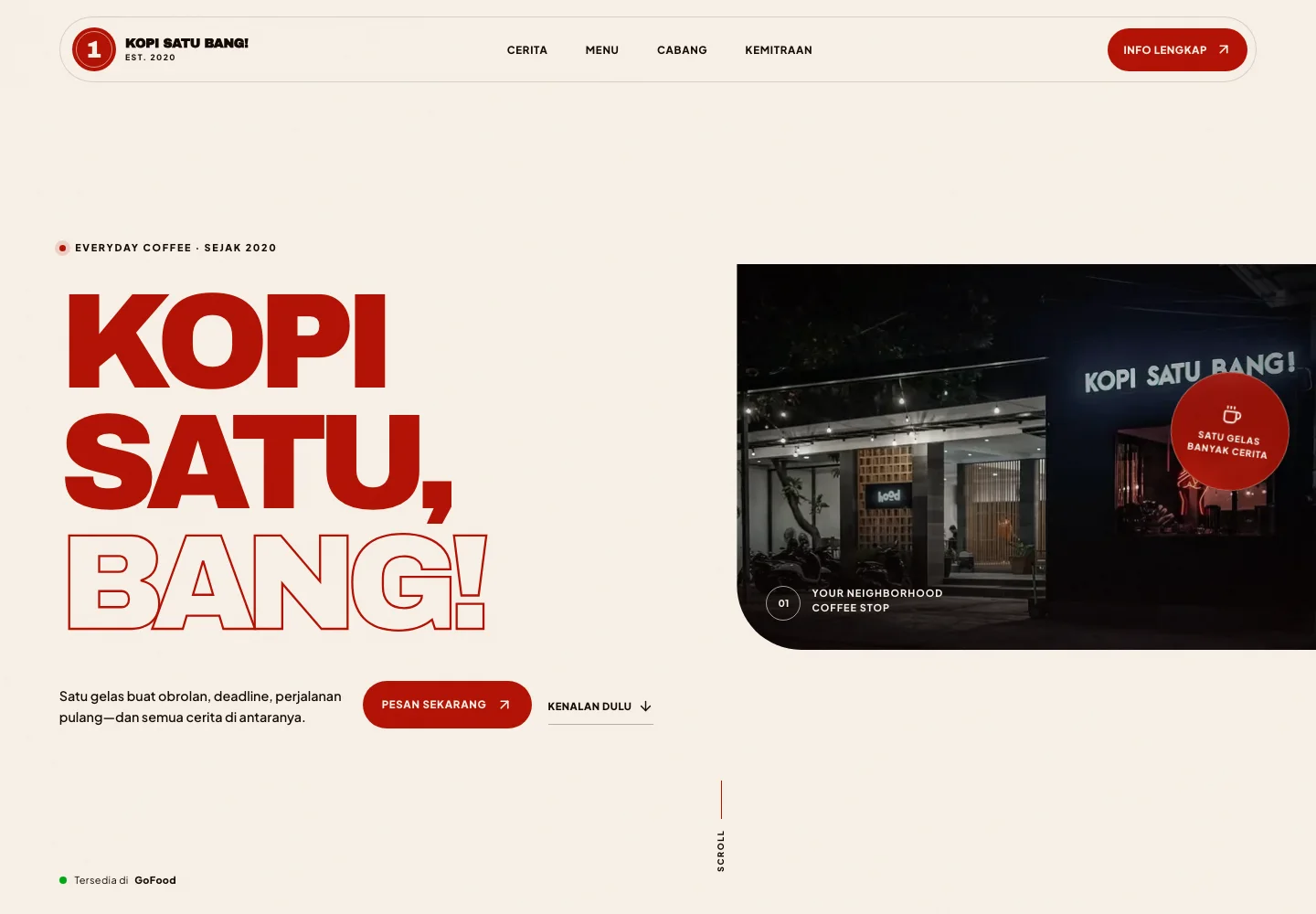Click the Satu gelas buat obrolan tagline paragraph

[200, 707]
